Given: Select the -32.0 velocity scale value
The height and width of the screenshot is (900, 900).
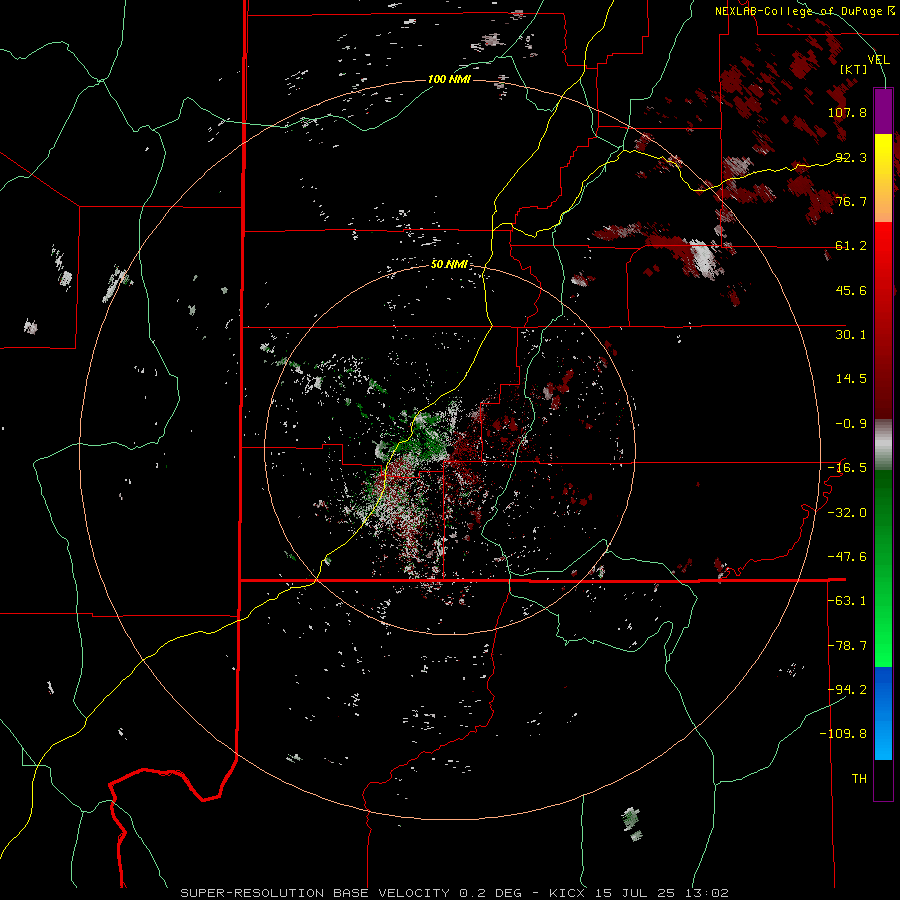Looking at the screenshot, I should 847,513.
